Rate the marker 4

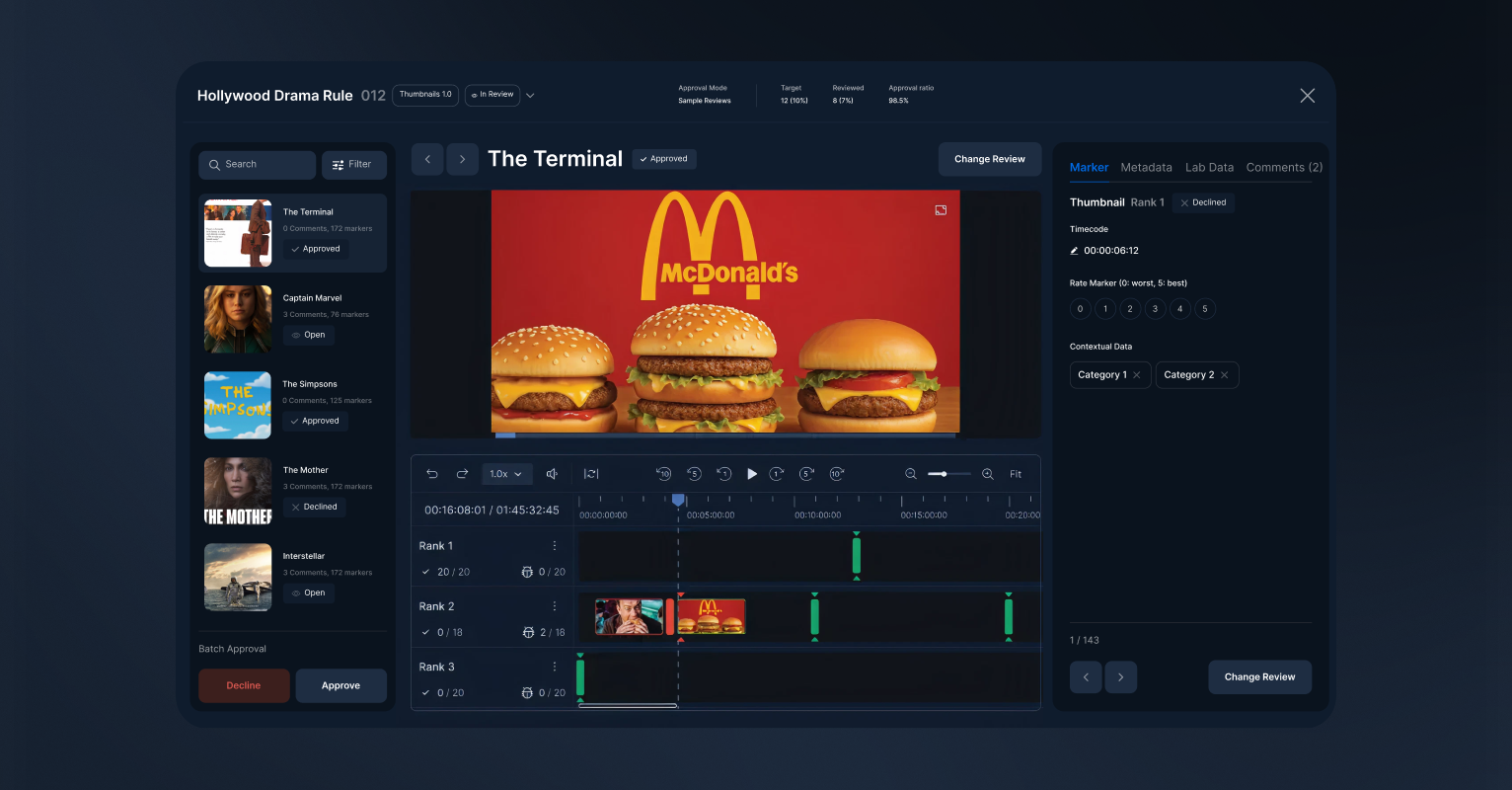[x=1179, y=309]
